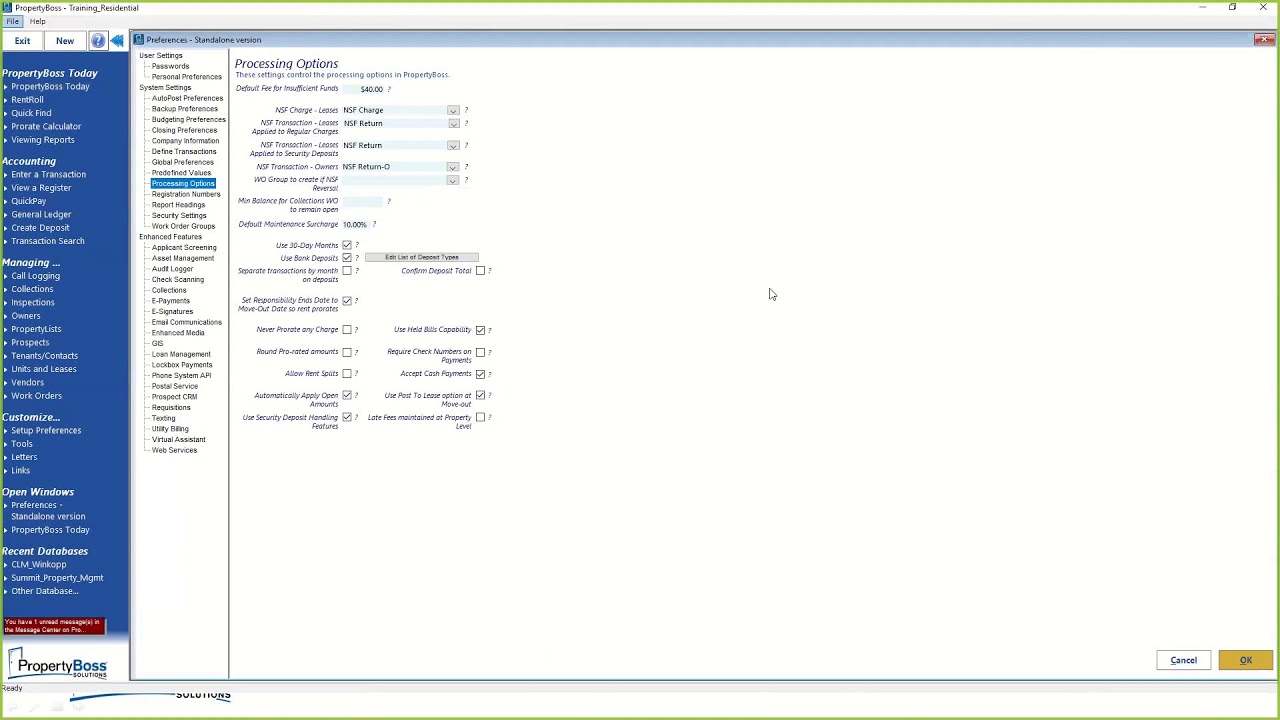Viewport: 1280px width, 720px height.
Task: Open the File menu
Action: (13, 21)
